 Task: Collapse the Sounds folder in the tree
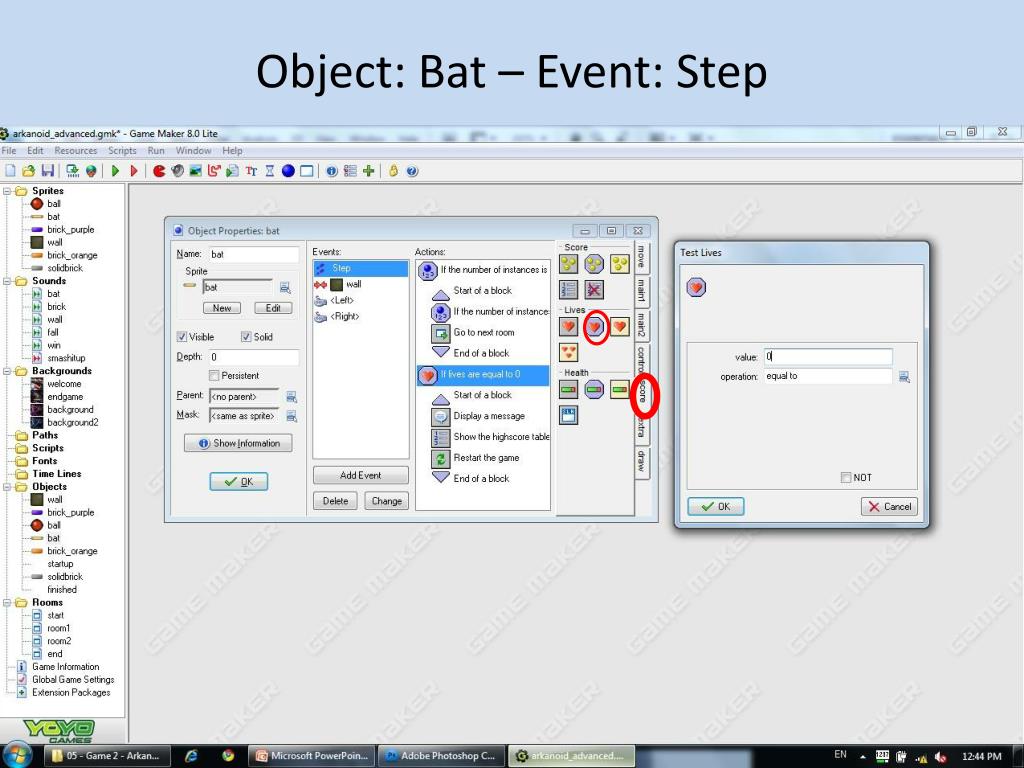tap(7, 281)
